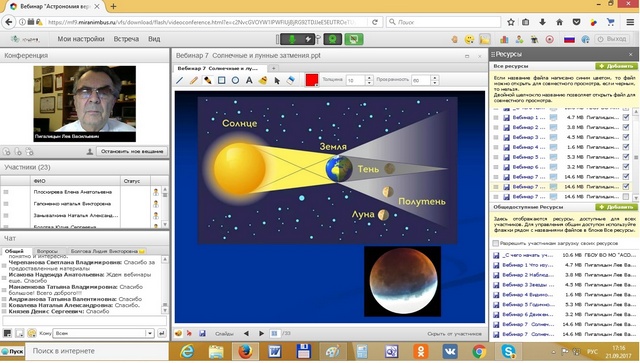This screenshot has height=363, width=640.
Task: Click the green microphone icon
Action: (292, 39)
